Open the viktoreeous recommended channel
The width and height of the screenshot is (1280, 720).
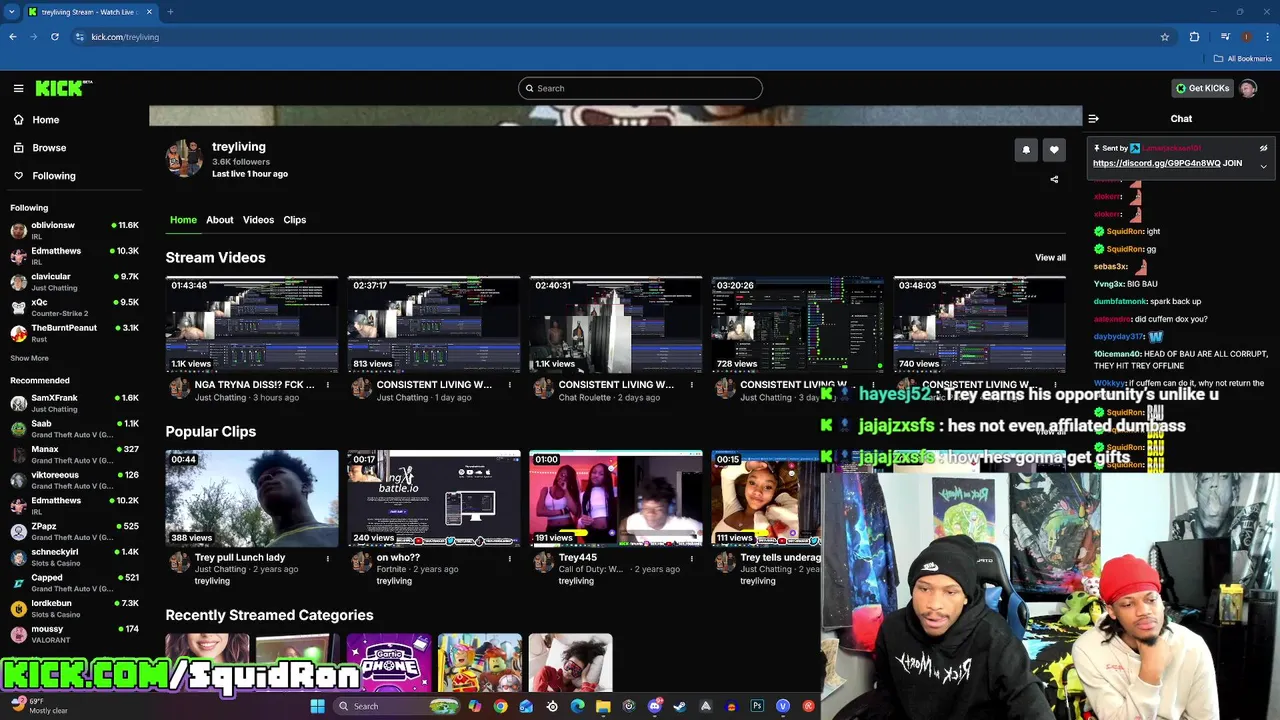[x=74, y=480]
